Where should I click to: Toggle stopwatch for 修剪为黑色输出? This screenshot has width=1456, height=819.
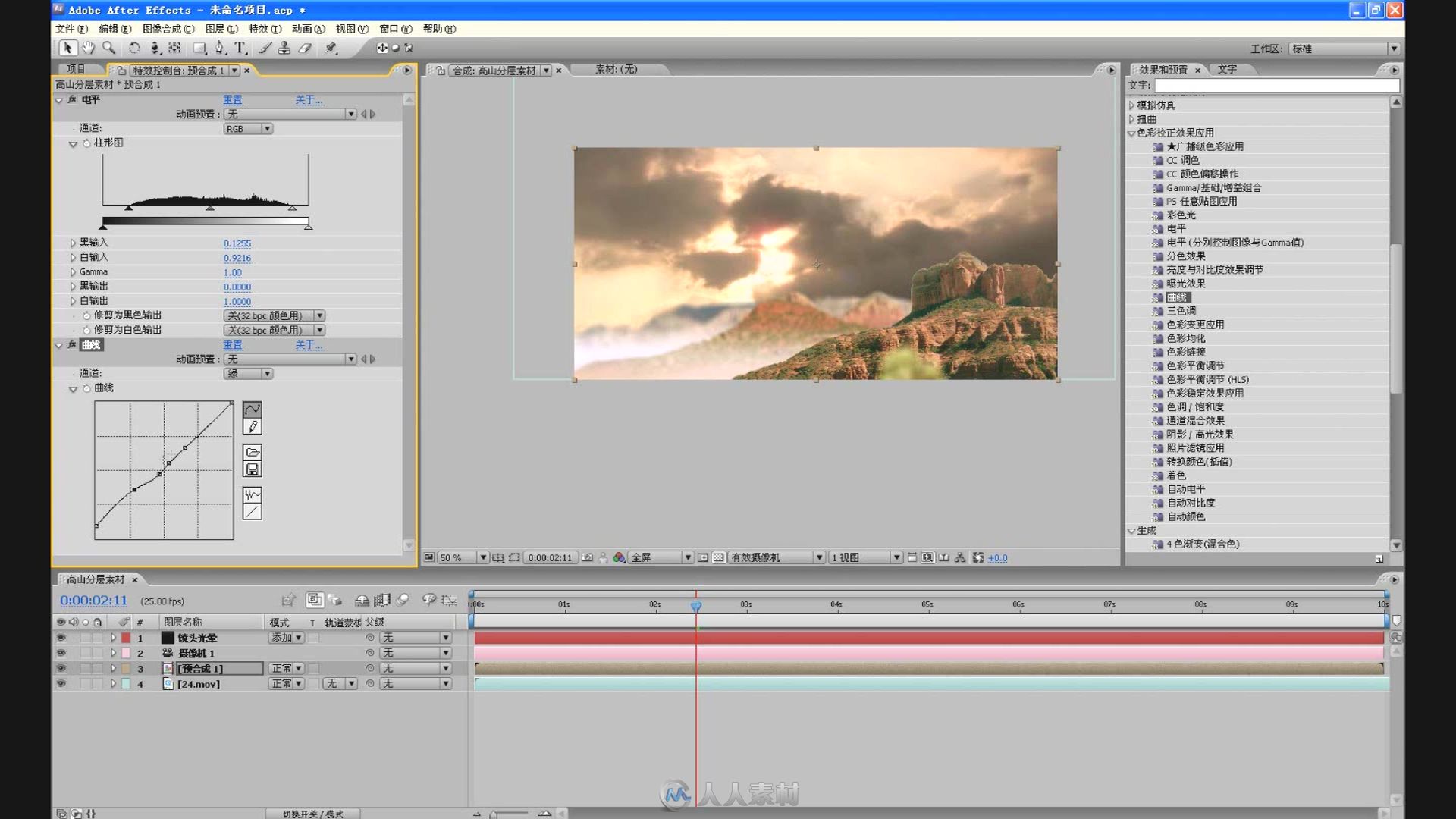(x=86, y=315)
